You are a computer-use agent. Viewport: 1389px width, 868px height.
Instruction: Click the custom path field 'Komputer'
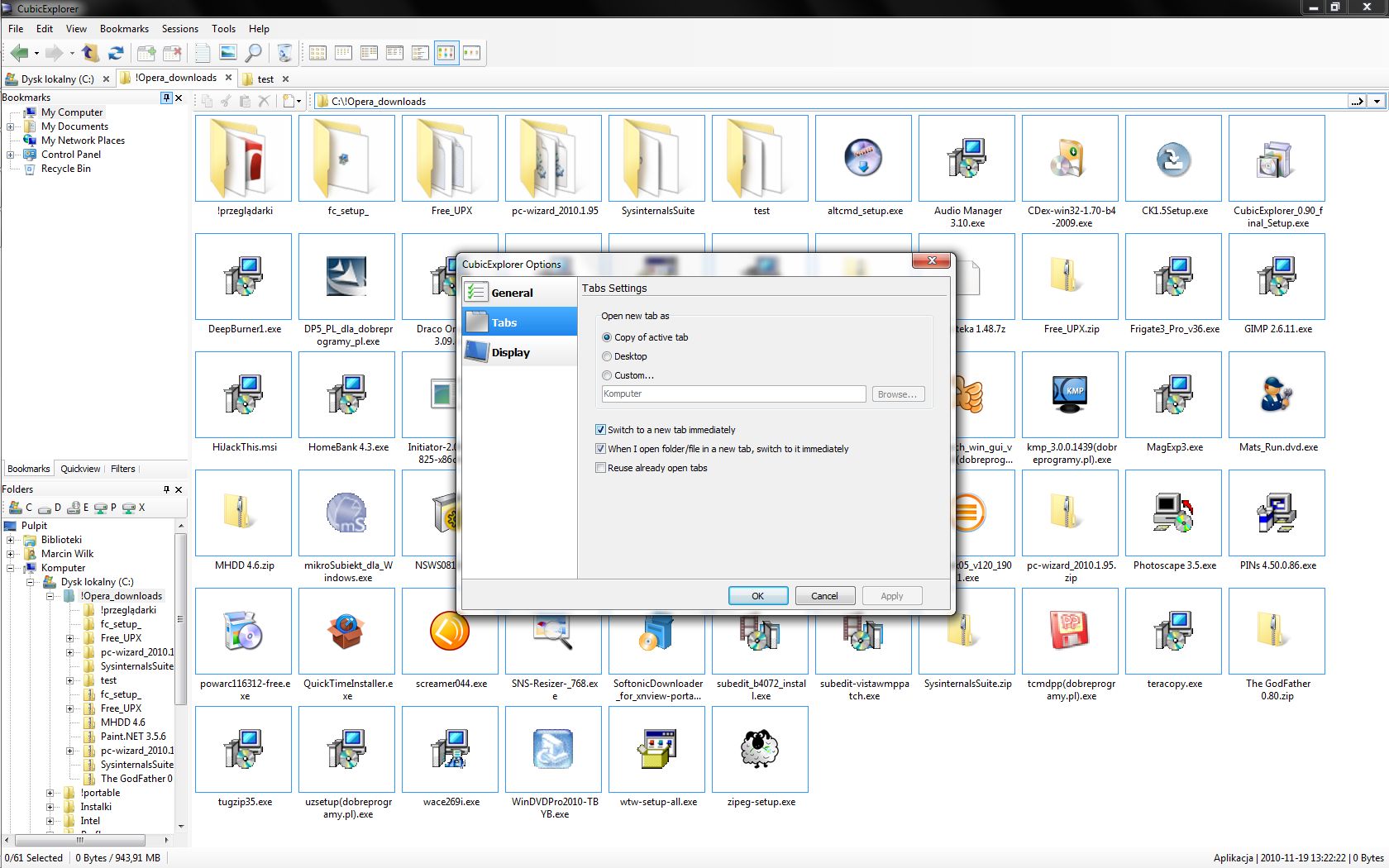[733, 393]
